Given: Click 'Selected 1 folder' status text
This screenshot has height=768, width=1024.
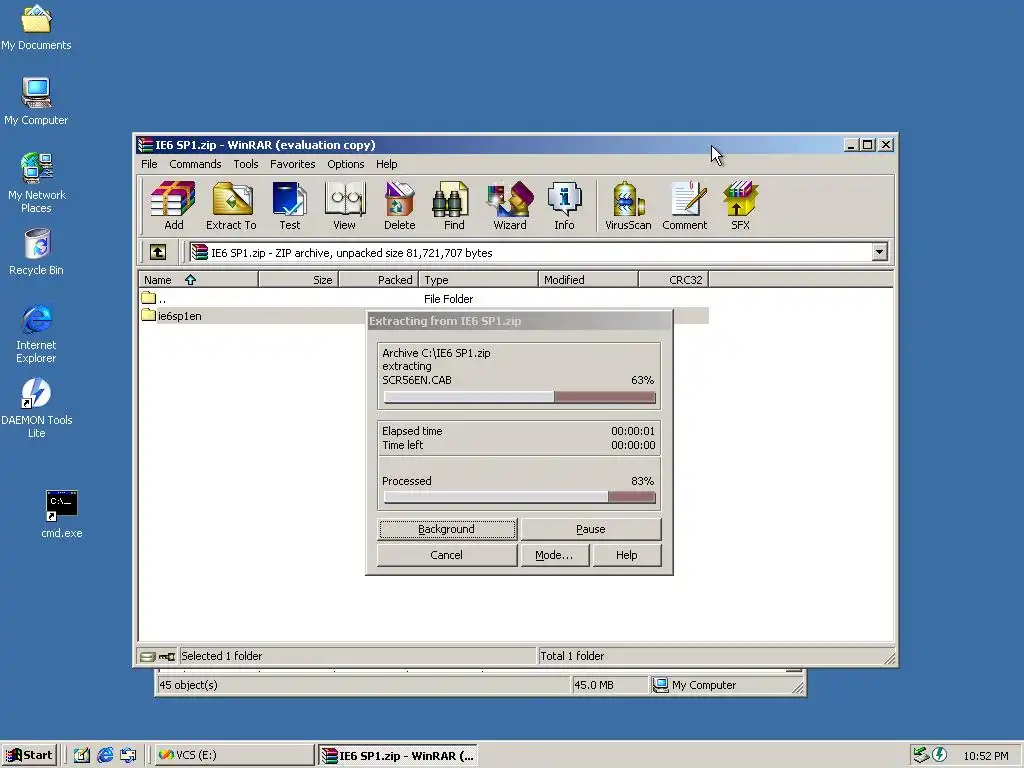Looking at the screenshot, I should (221, 656).
